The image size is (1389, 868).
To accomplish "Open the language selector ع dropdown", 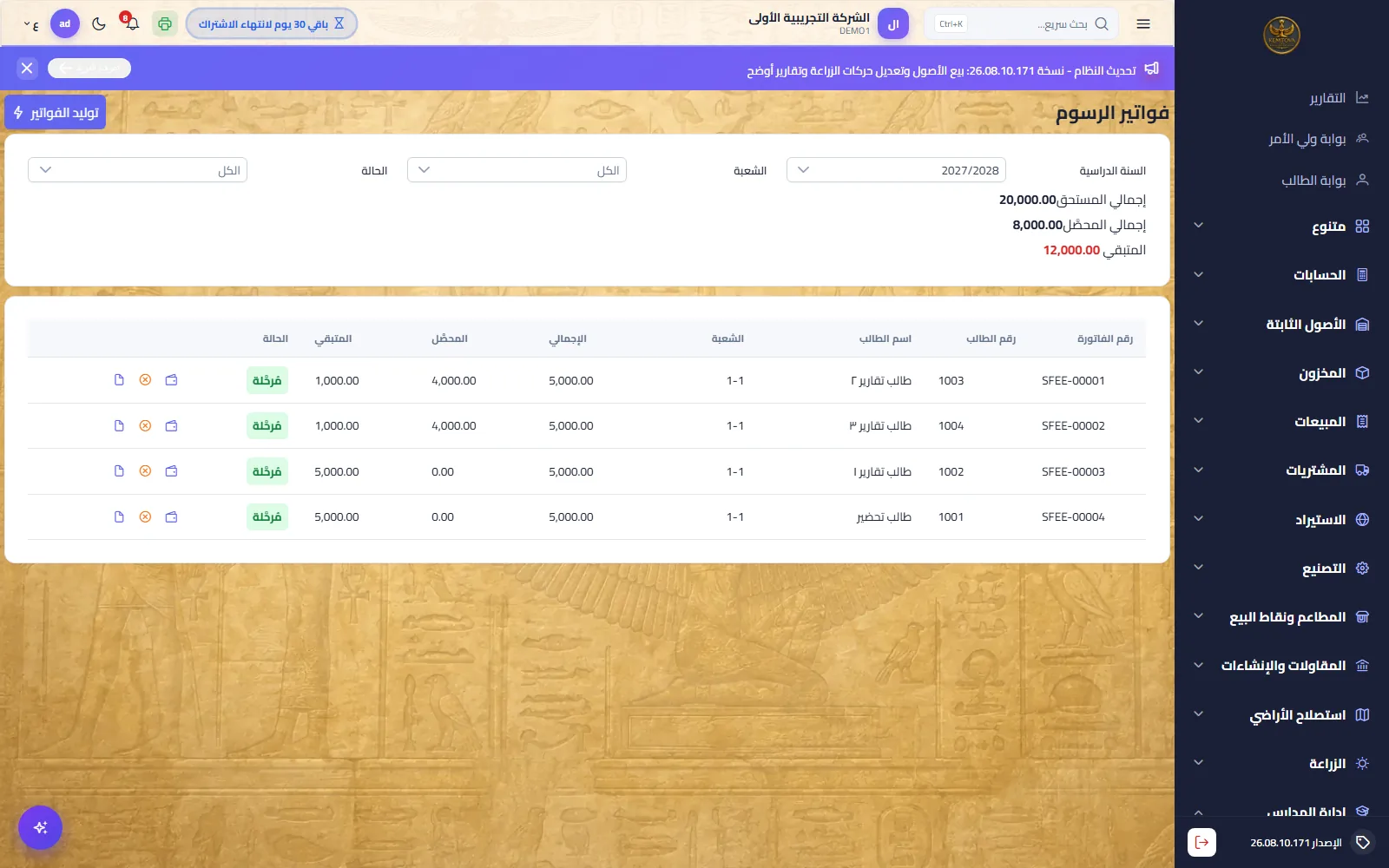I will tap(31, 24).
